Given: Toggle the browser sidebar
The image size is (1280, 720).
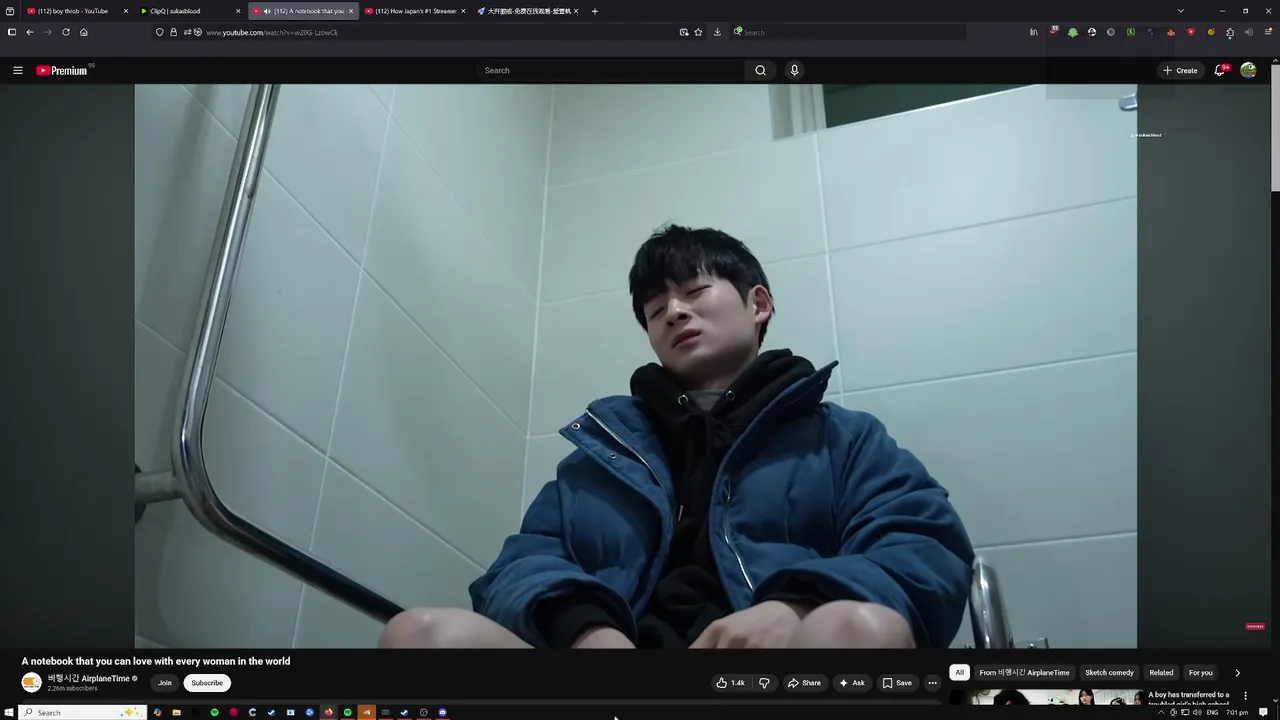Looking at the screenshot, I should pyautogui.click(x=11, y=32).
